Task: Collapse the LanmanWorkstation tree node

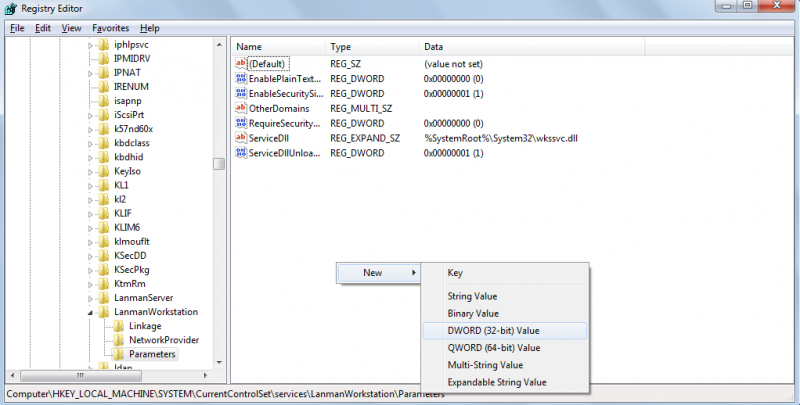Action: (90, 313)
